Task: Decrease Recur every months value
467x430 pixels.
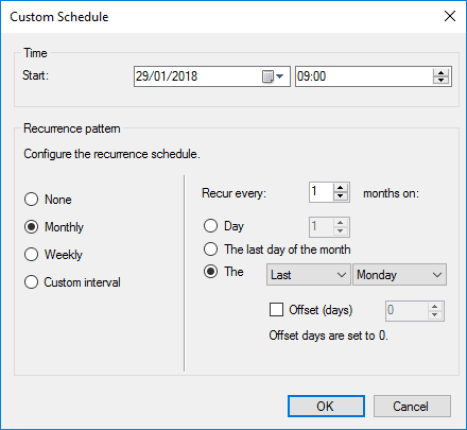Action: click(340, 196)
